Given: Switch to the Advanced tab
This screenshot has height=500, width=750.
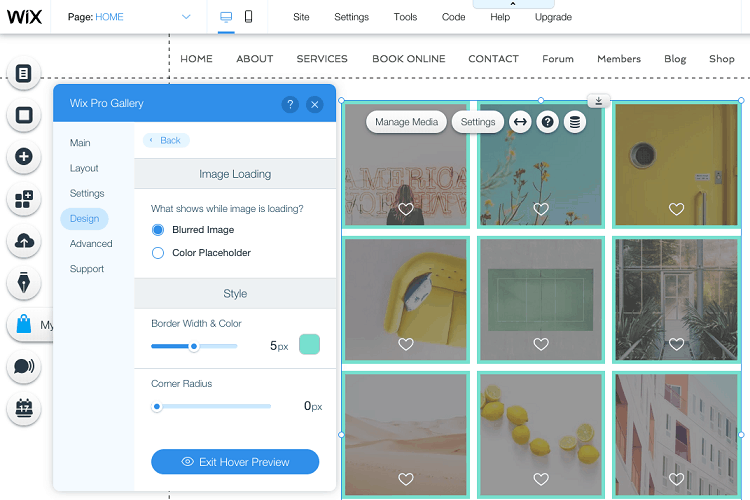Looking at the screenshot, I should click(91, 244).
